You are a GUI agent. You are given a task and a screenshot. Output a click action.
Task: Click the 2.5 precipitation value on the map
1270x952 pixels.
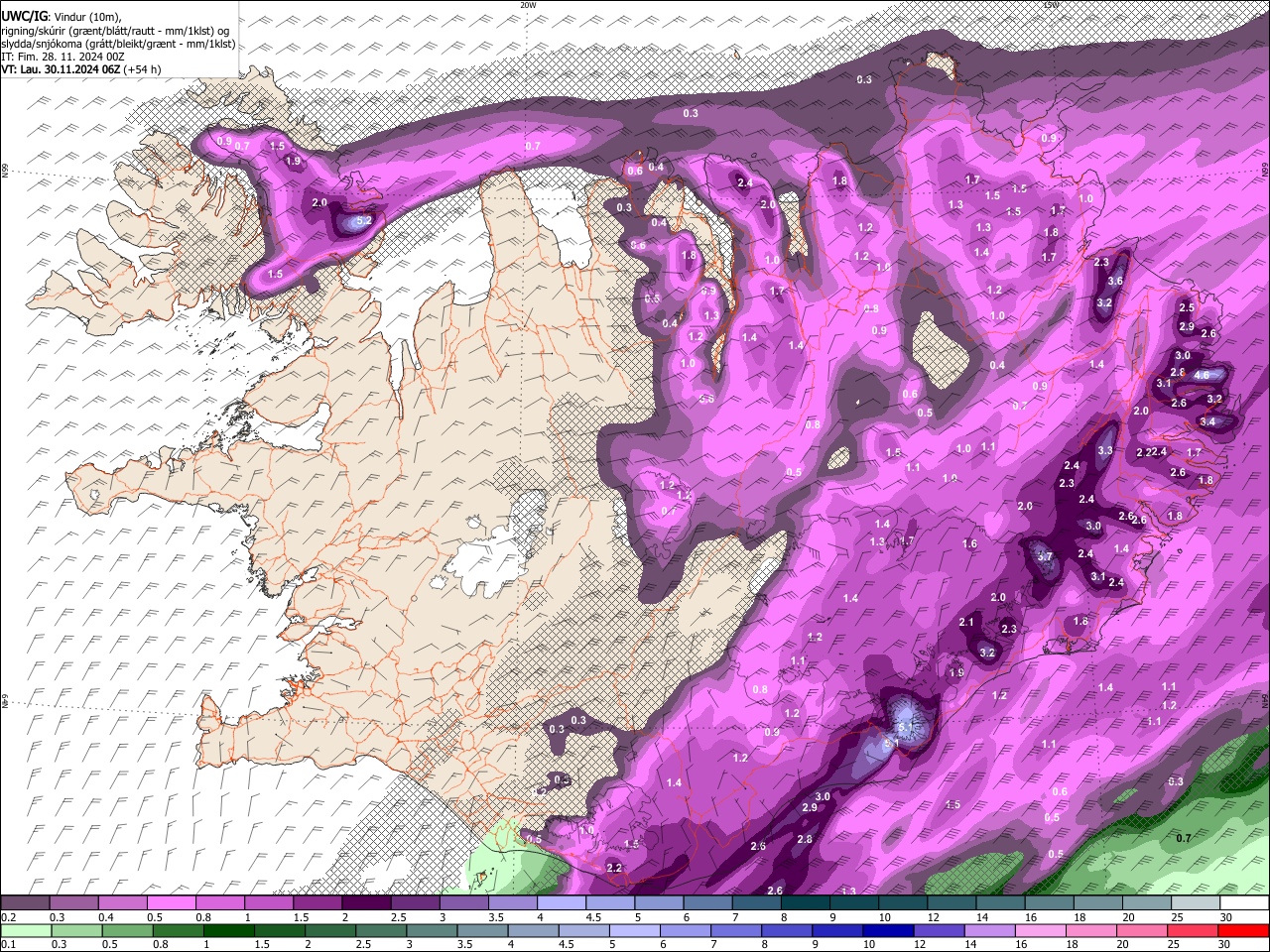1187,307
